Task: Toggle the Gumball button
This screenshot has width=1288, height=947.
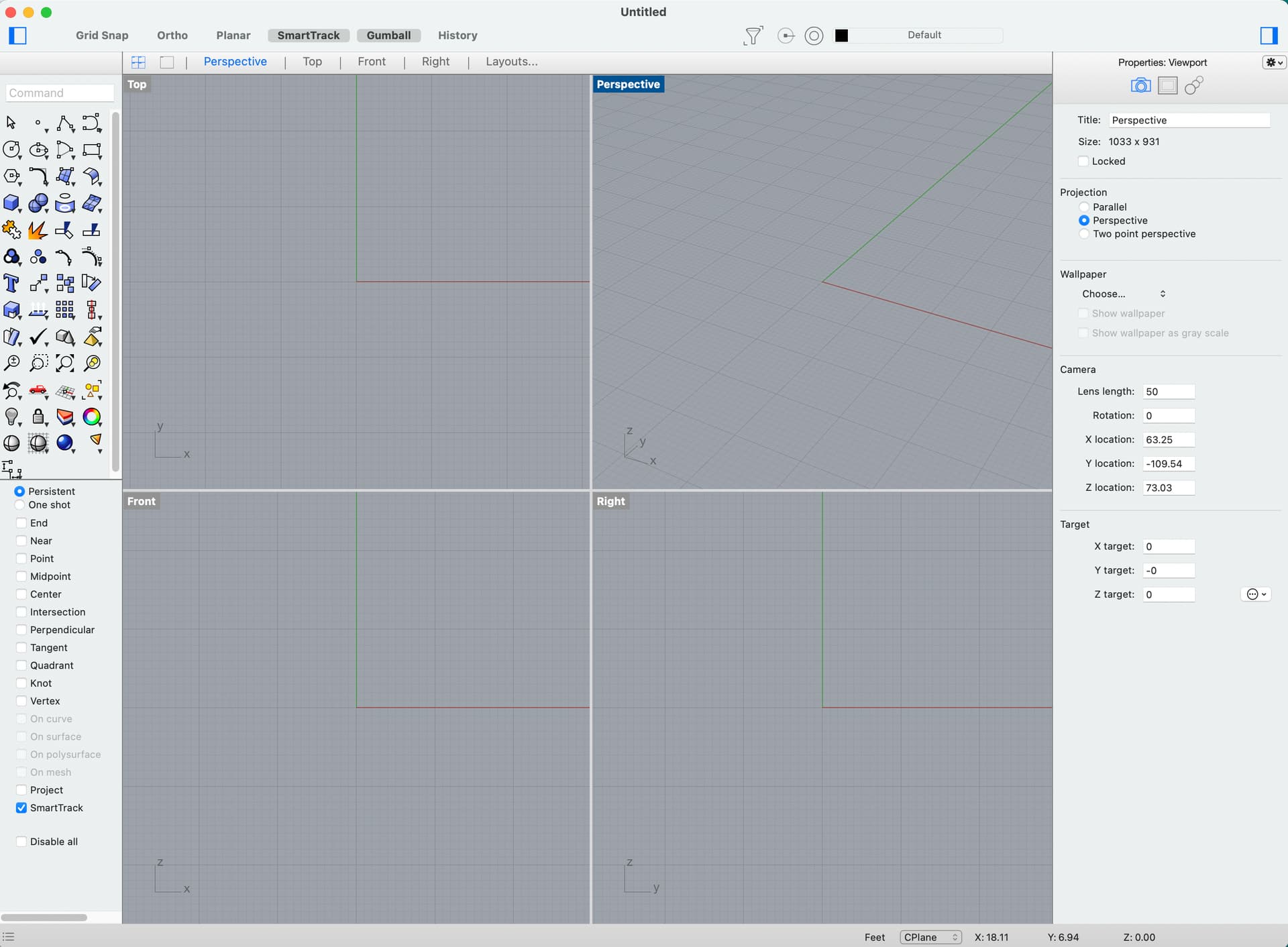Action: coord(389,36)
